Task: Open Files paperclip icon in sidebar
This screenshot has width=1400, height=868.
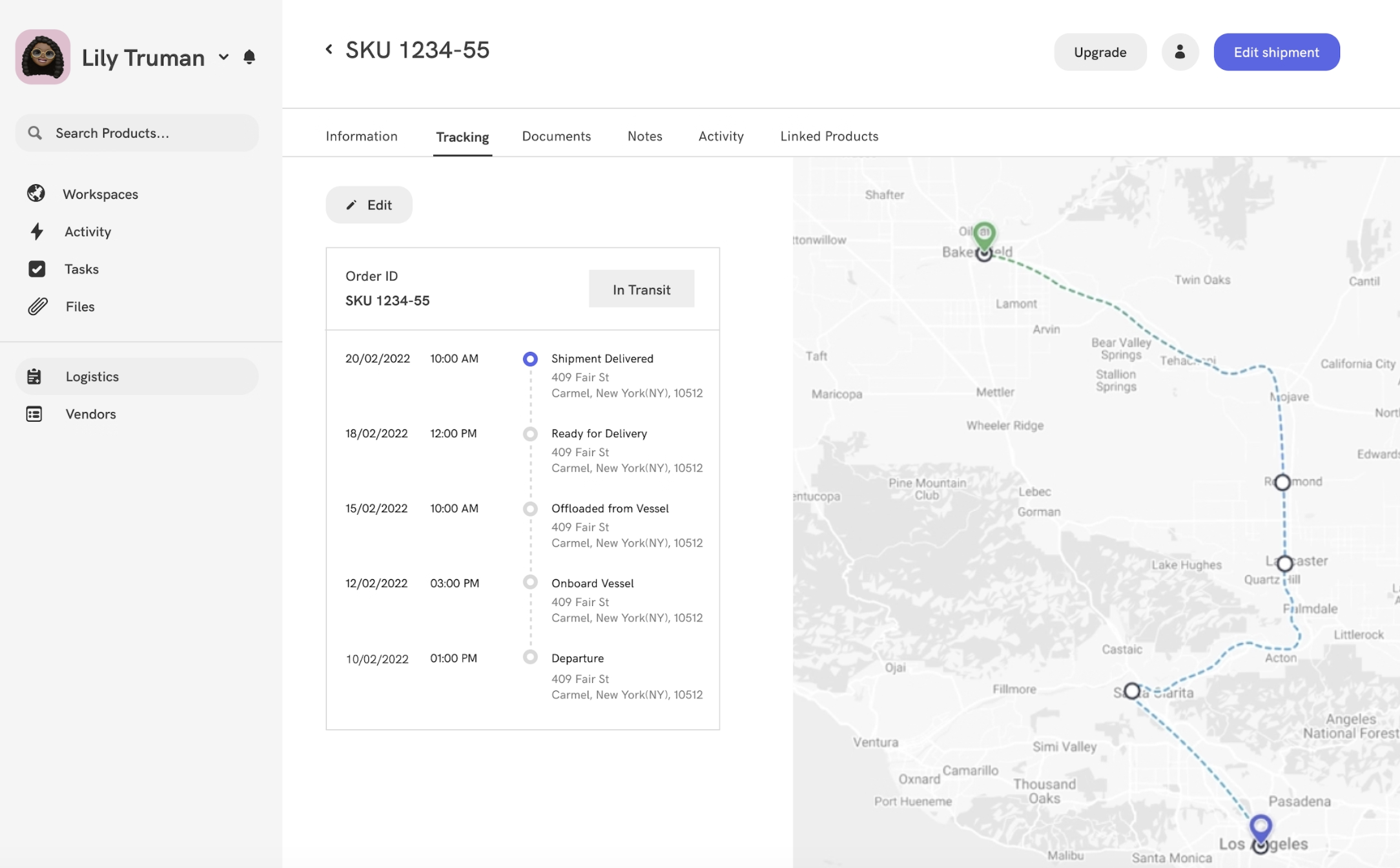Action: 37,306
